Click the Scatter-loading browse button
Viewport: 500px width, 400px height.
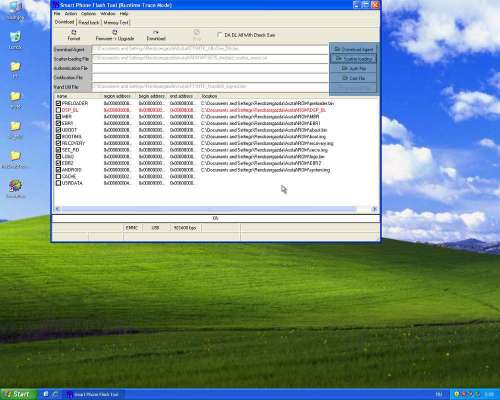pos(353,59)
